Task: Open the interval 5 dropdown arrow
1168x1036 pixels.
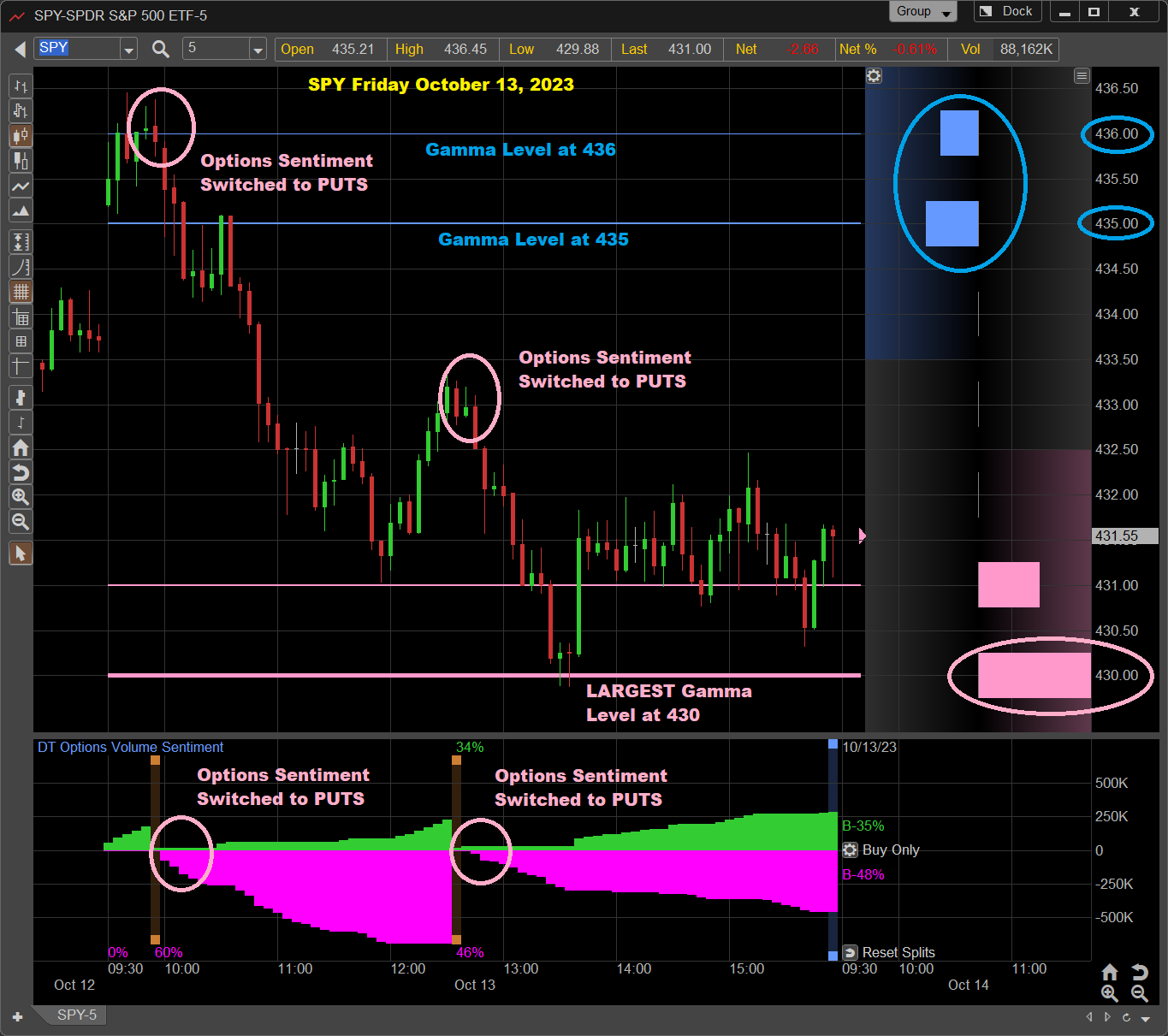Action: [258, 50]
